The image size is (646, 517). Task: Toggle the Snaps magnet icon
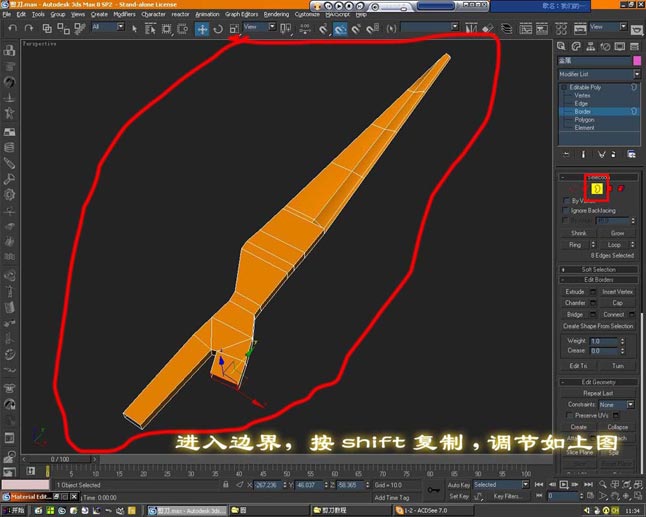[x=323, y=28]
